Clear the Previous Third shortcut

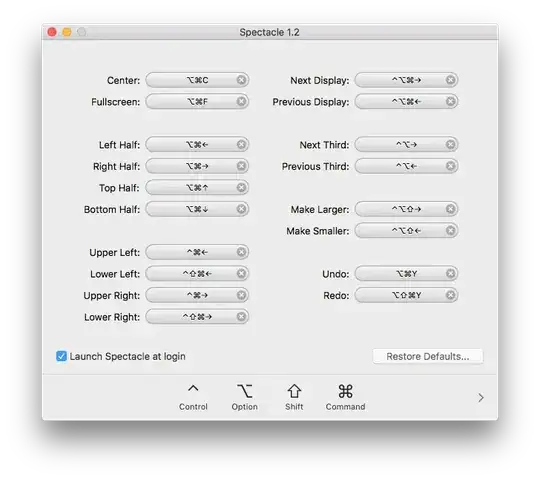coord(450,166)
